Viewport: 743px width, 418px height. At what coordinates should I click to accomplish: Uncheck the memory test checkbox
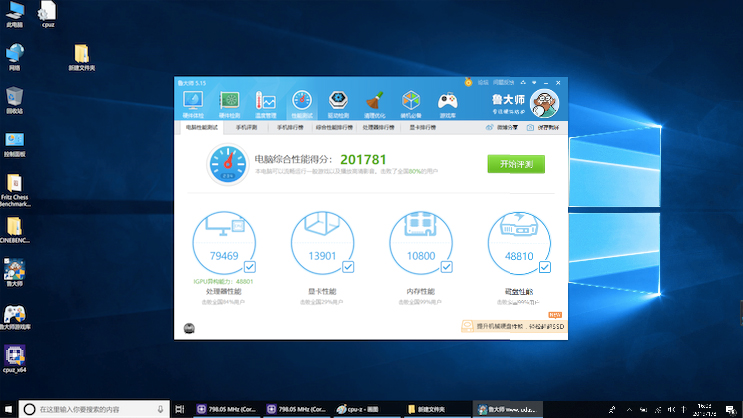446,267
